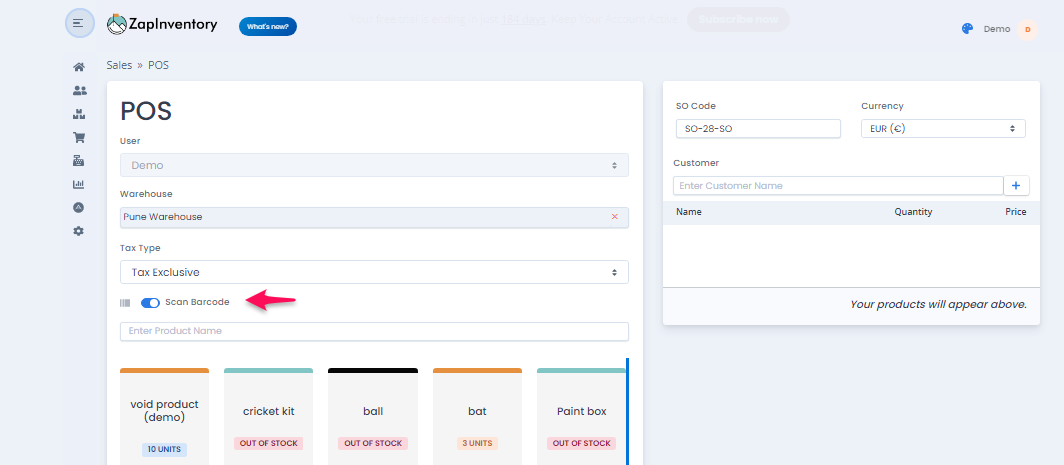The width and height of the screenshot is (1064, 465).
Task: Open the User dropdown showing Demo
Action: 375,165
